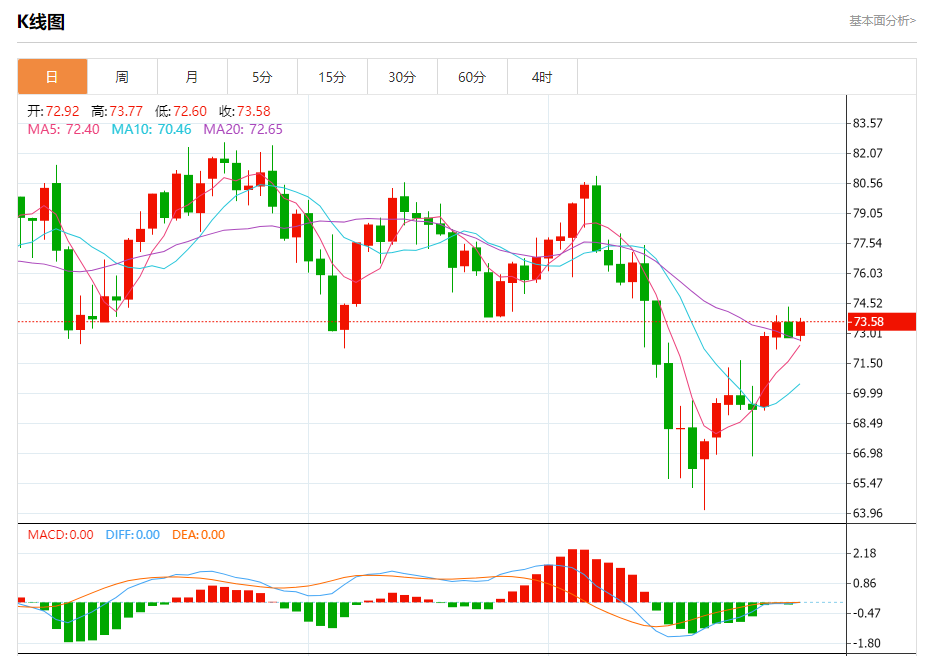Image resolution: width=927 pixels, height=656 pixels.
Task: Open the 60分 interval tab
Action: tap(472, 77)
